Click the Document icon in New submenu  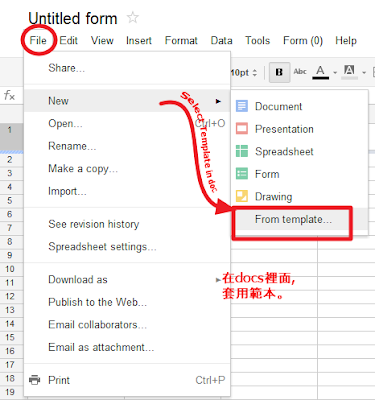click(242, 106)
